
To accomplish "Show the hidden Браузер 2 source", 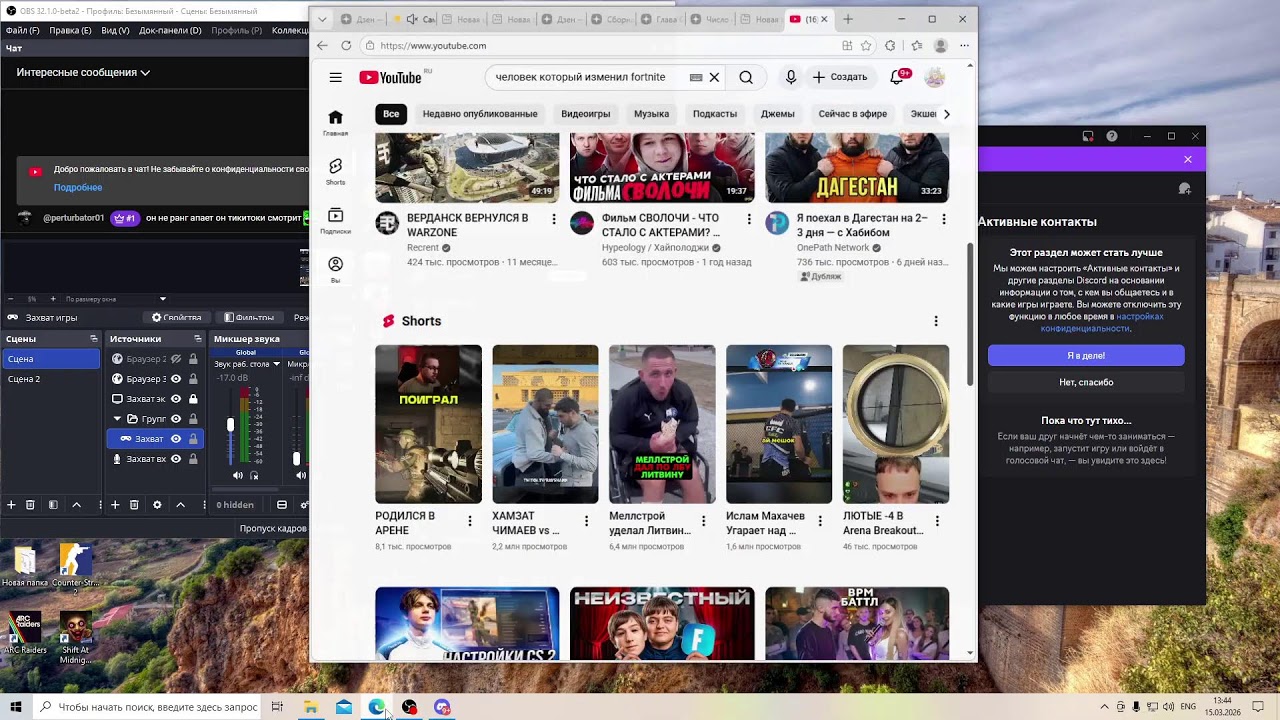I will (x=176, y=359).
